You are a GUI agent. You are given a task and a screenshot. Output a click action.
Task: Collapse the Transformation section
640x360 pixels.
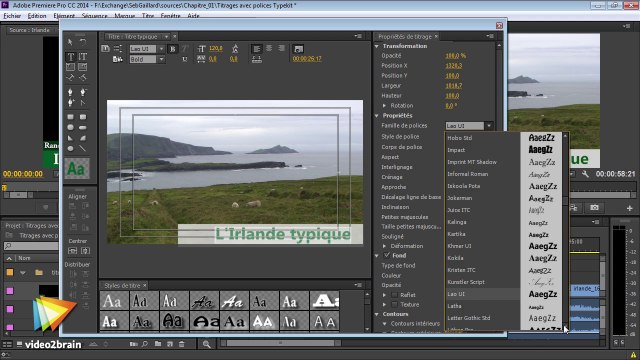[377, 46]
